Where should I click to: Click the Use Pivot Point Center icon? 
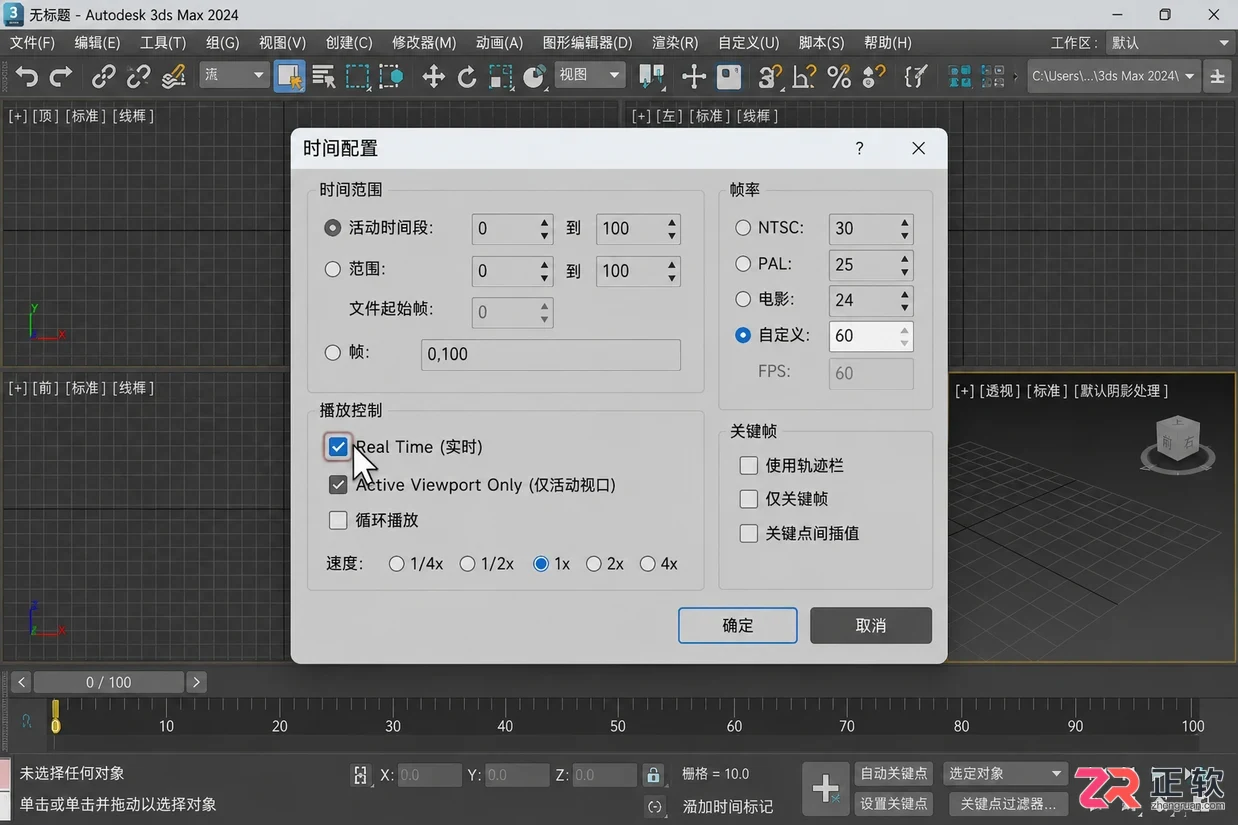coord(652,77)
